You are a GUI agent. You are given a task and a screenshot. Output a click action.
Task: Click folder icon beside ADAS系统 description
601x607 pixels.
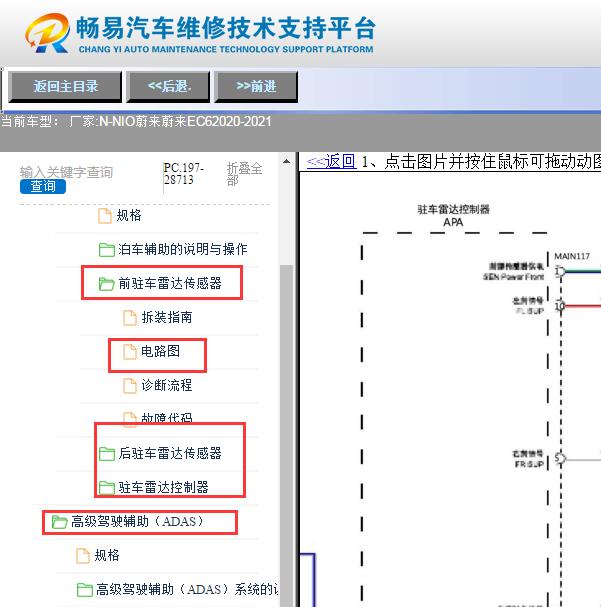click(x=84, y=590)
